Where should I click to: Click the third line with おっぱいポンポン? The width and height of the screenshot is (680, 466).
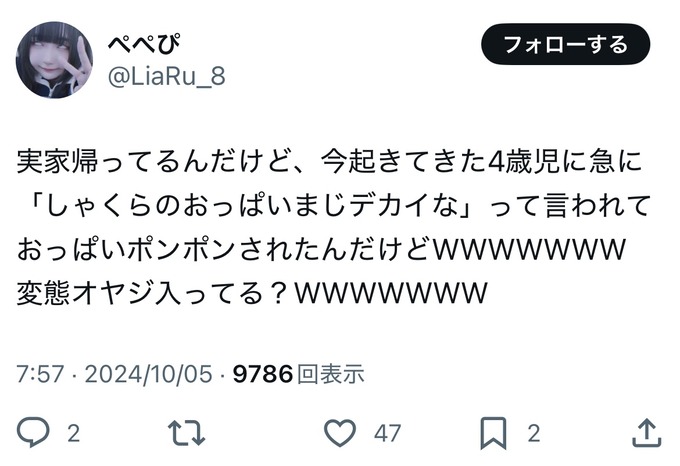coord(321,249)
